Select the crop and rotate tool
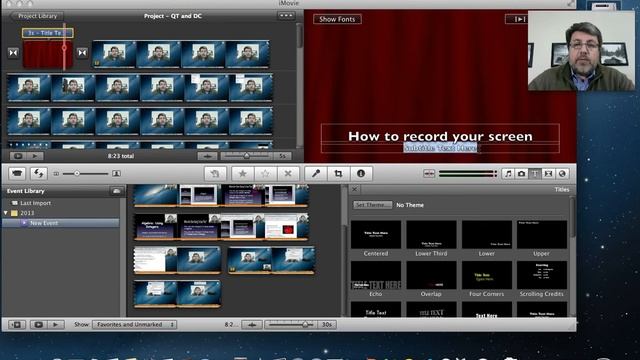Viewport: 640px width, 360px height. (338, 173)
